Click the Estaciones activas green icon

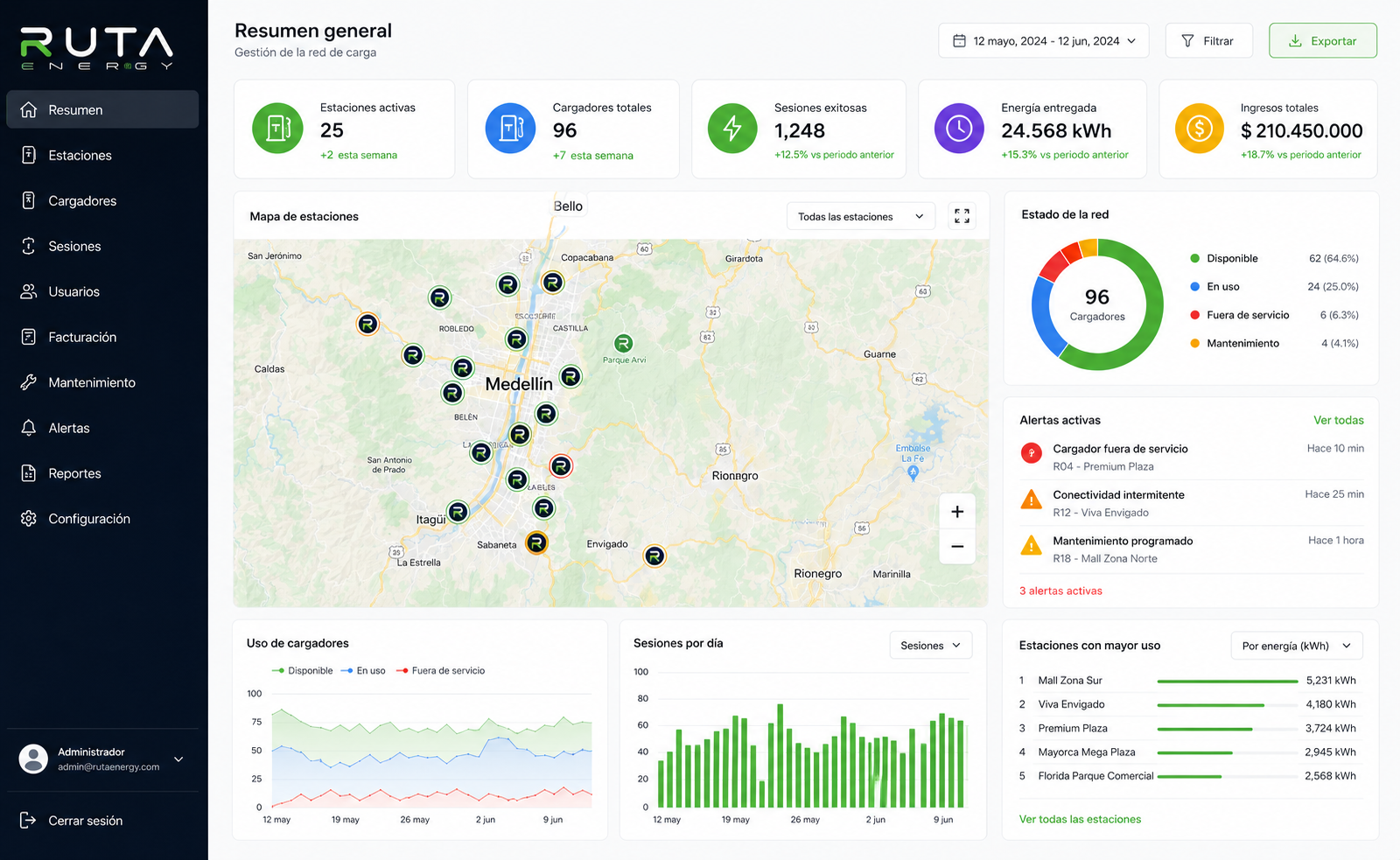click(277, 129)
